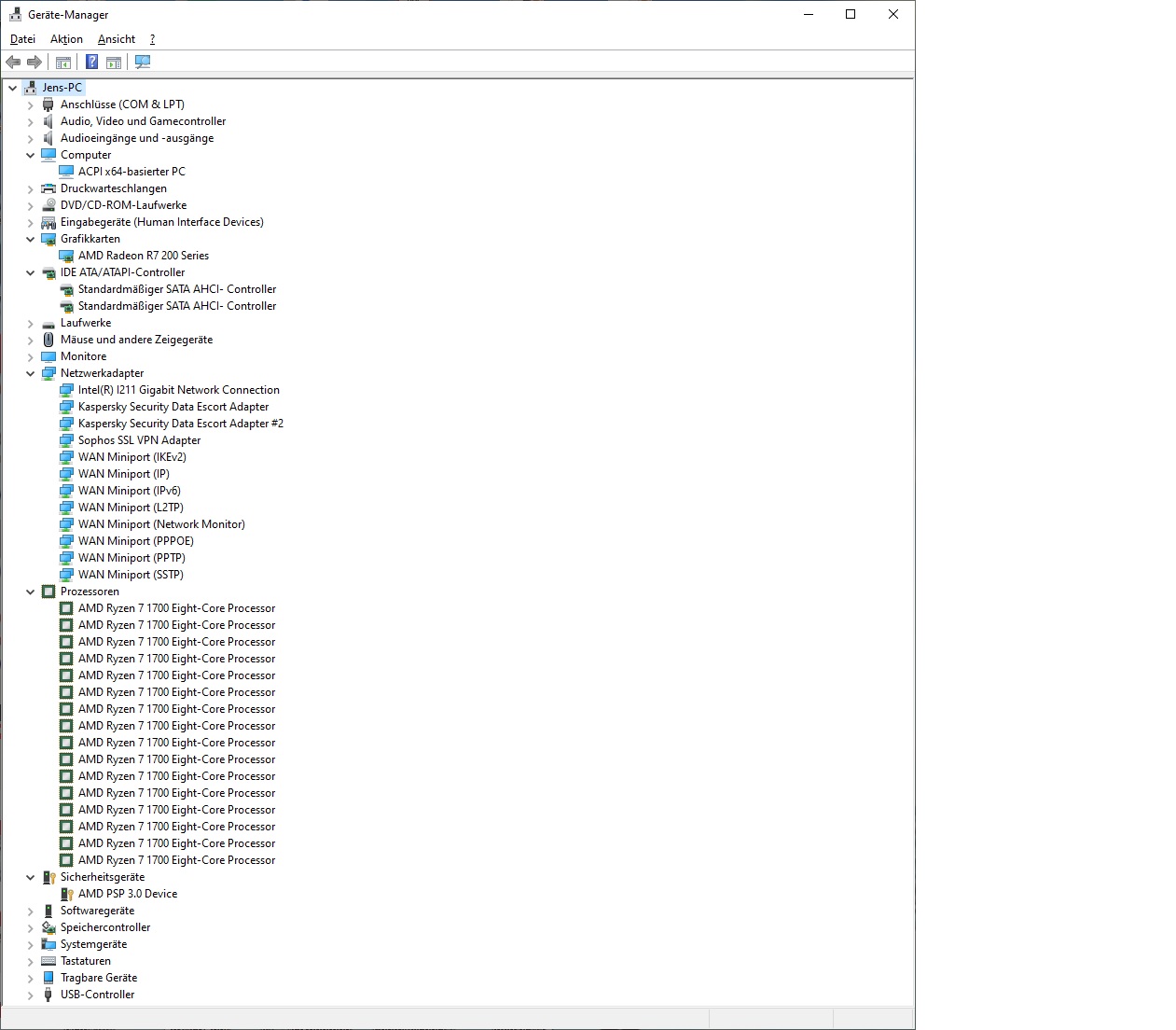Collapse the Prozessoren category
The height and width of the screenshot is (1030, 1176).
pos(30,592)
